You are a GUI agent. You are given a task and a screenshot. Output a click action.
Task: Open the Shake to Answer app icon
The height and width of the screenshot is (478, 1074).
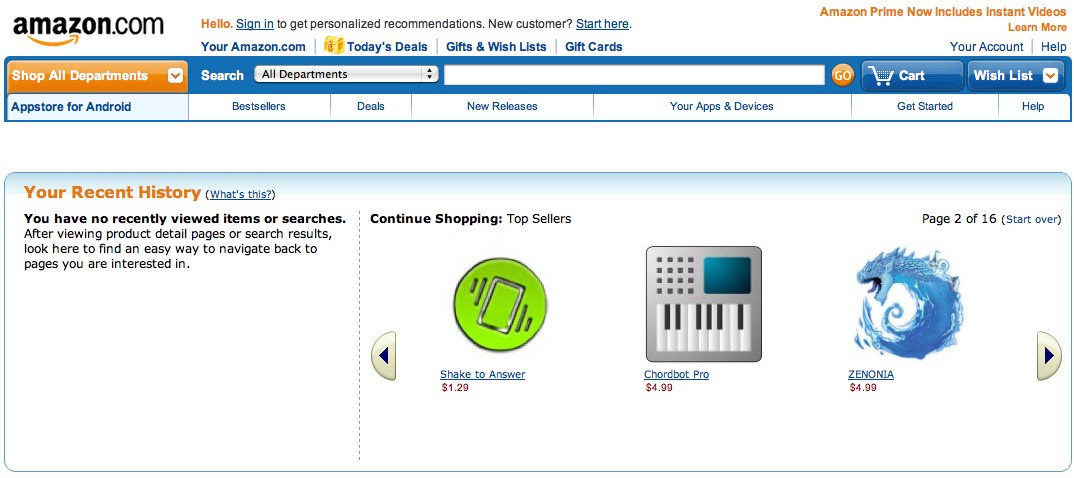tap(500, 303)
